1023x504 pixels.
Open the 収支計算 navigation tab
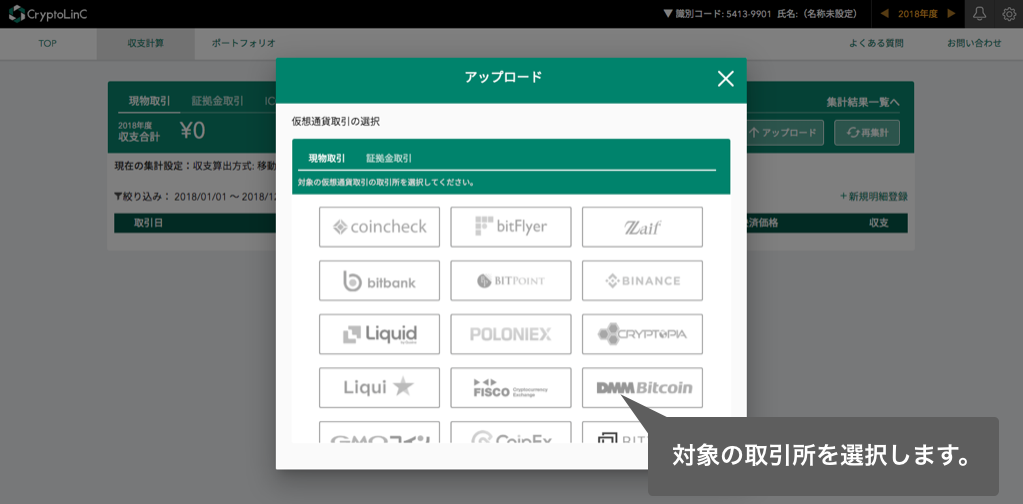tap(145, 44)
